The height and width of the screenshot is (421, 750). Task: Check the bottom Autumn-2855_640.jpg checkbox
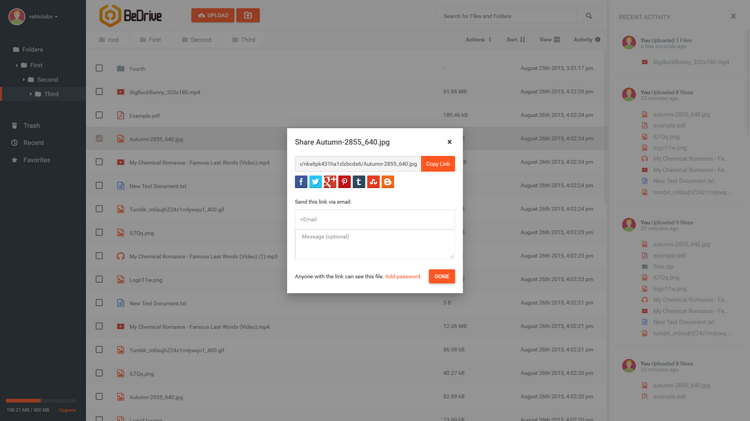pyautogui.click(x=99, y=396)
